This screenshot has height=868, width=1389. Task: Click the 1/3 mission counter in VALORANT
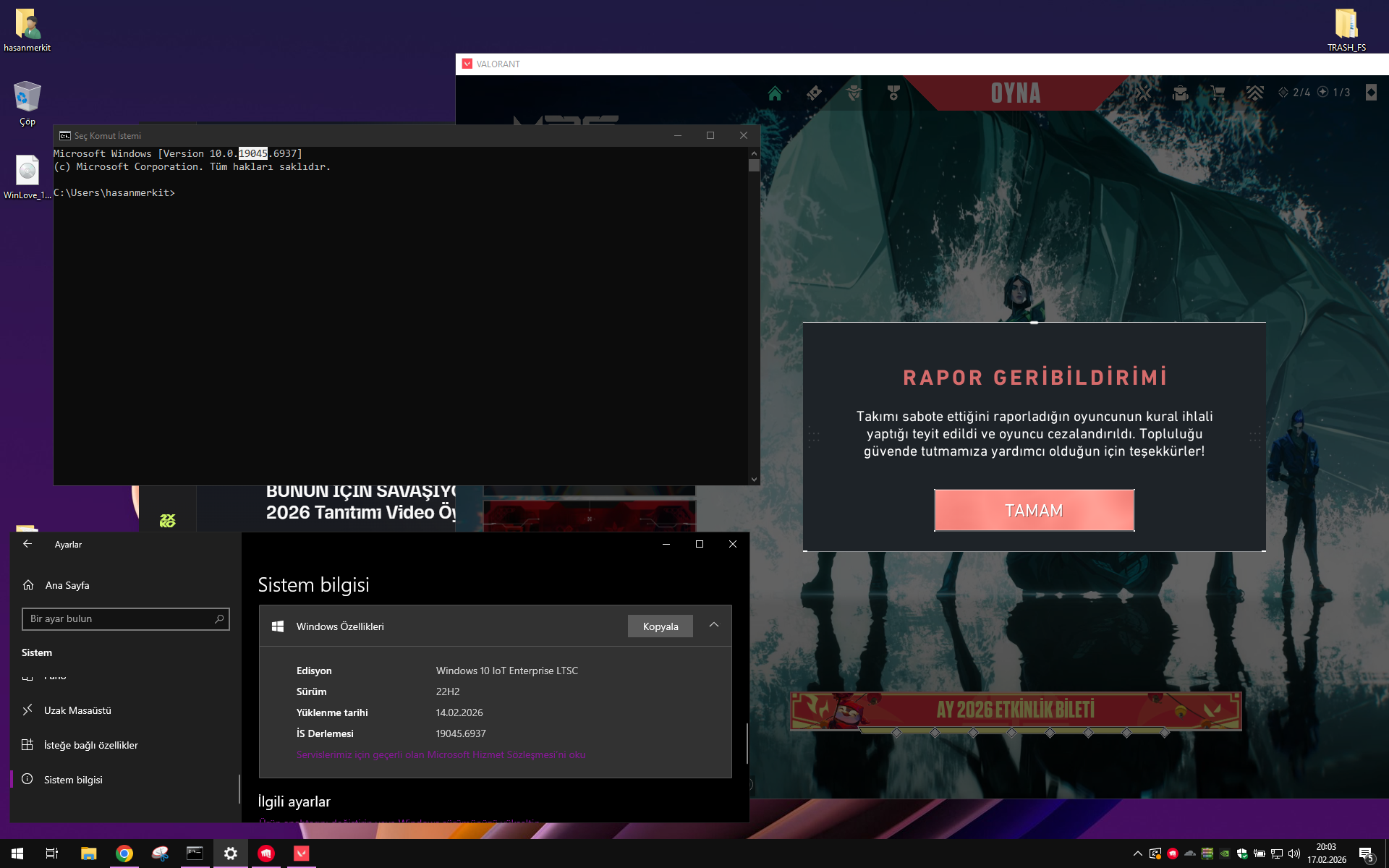pos(1334,93)
